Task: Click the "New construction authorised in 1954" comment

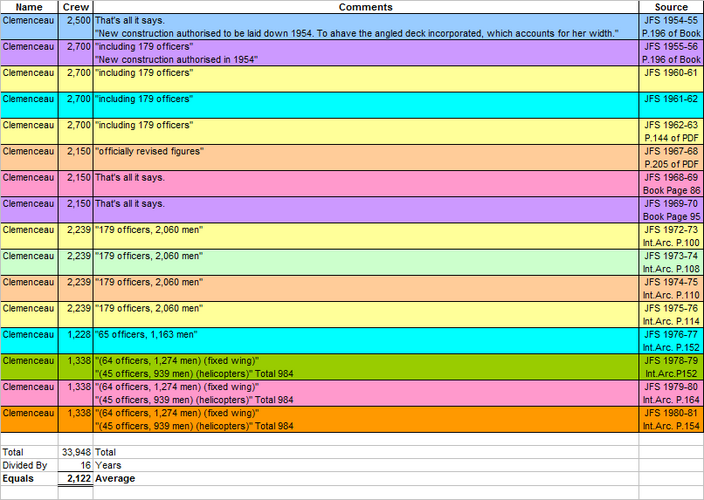Action: coord(176,60)
